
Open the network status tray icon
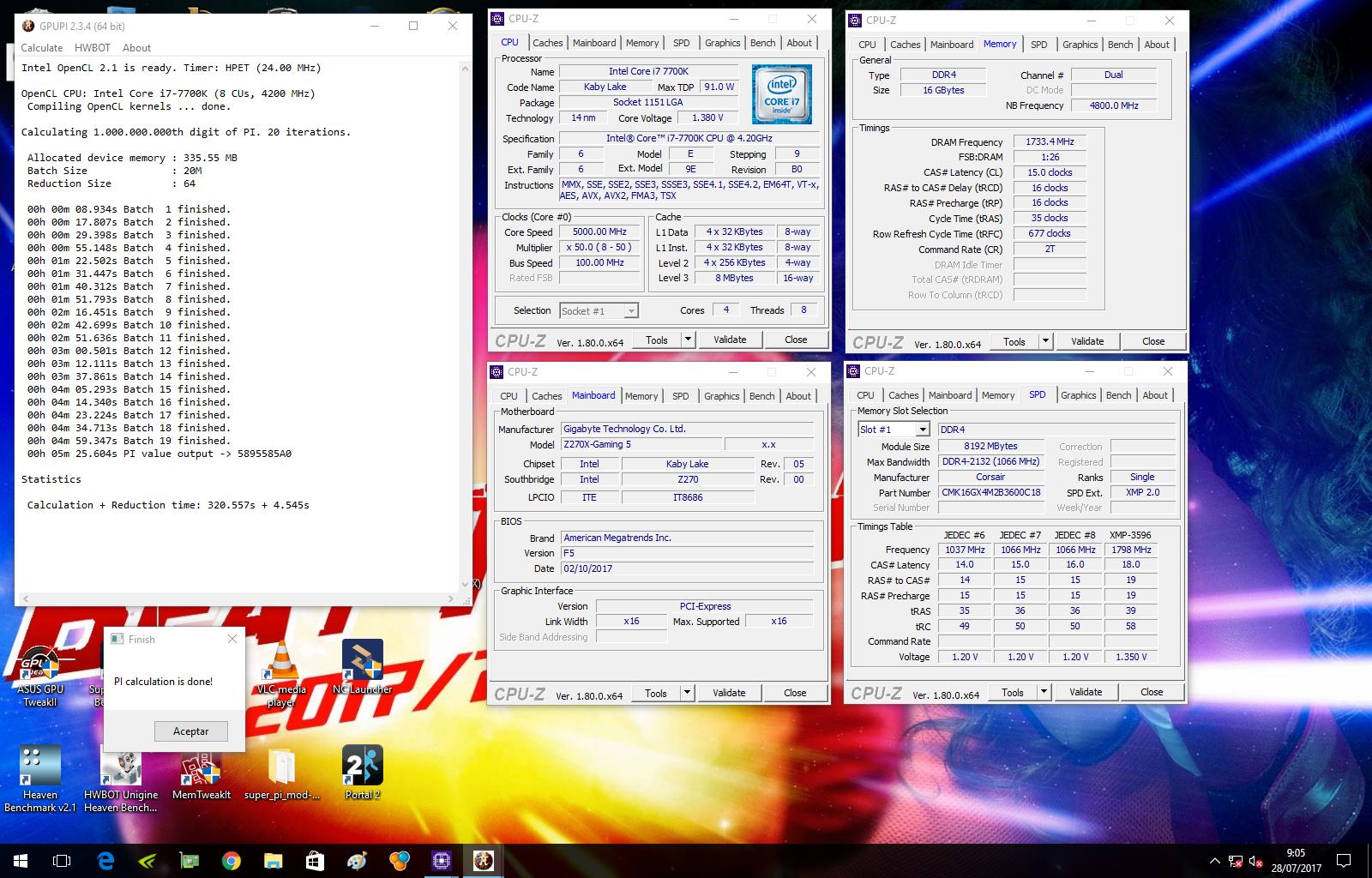point(1236,861)
